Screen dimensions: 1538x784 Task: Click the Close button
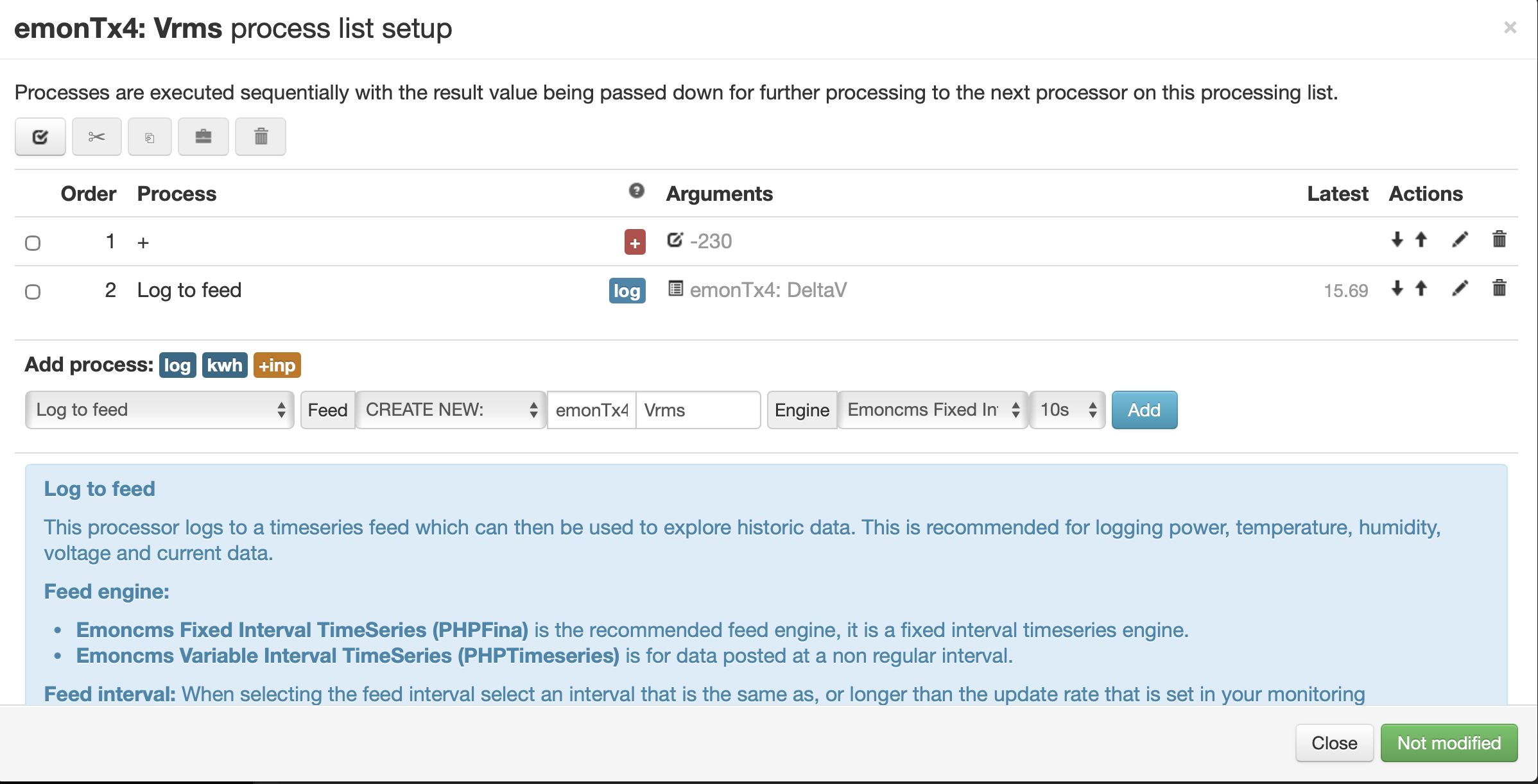point(1334,743)
